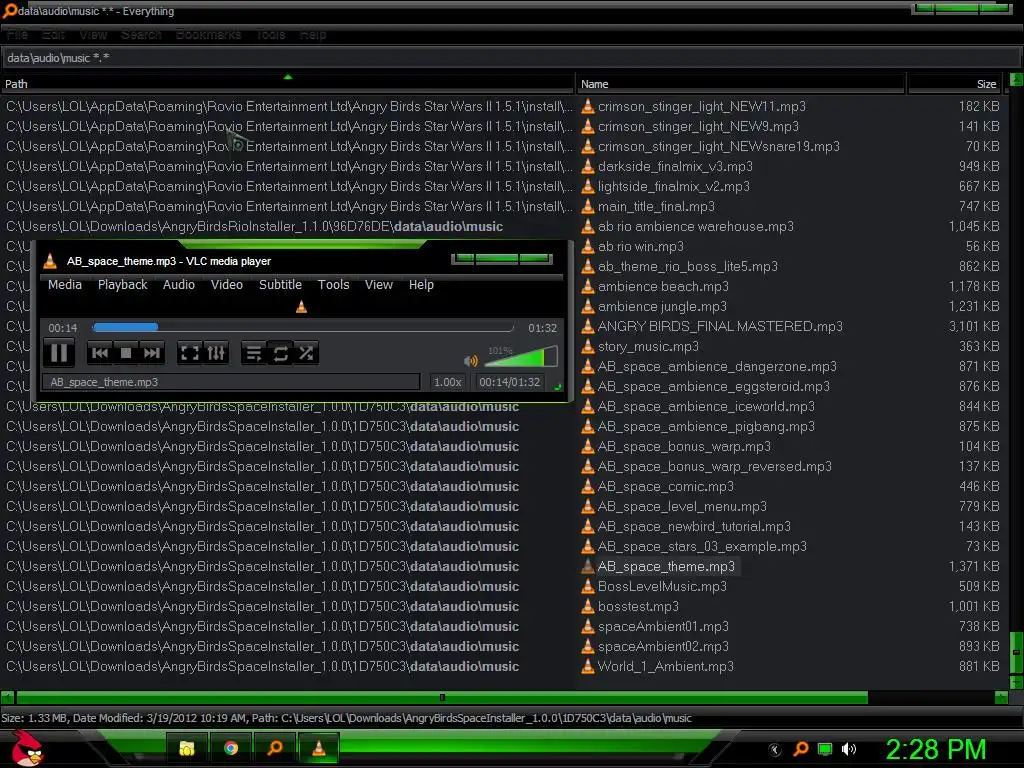Skip to next track in VLC
This screenshot has height=768, width=1024.
tap(152, 353)
